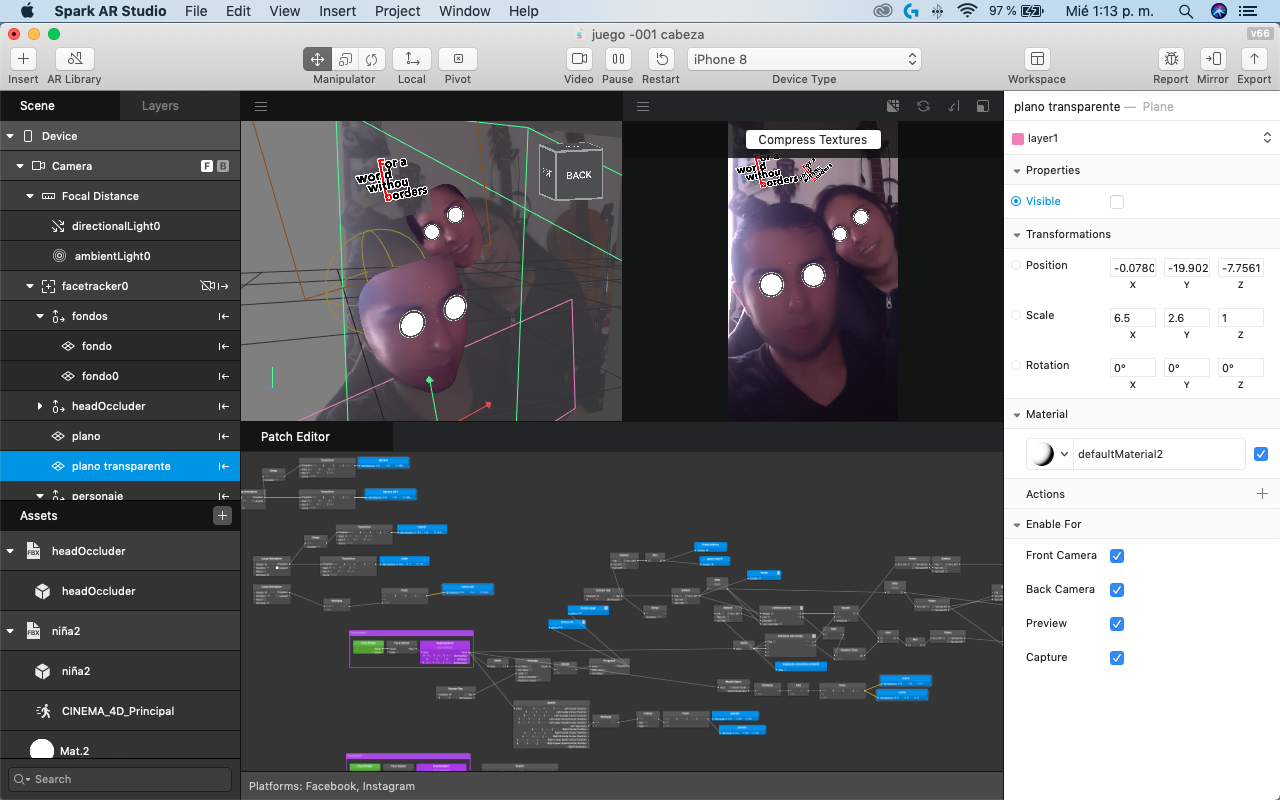Switch to the Layers tab
Screen dimensions: 1280x800
[x=160, y=106]
